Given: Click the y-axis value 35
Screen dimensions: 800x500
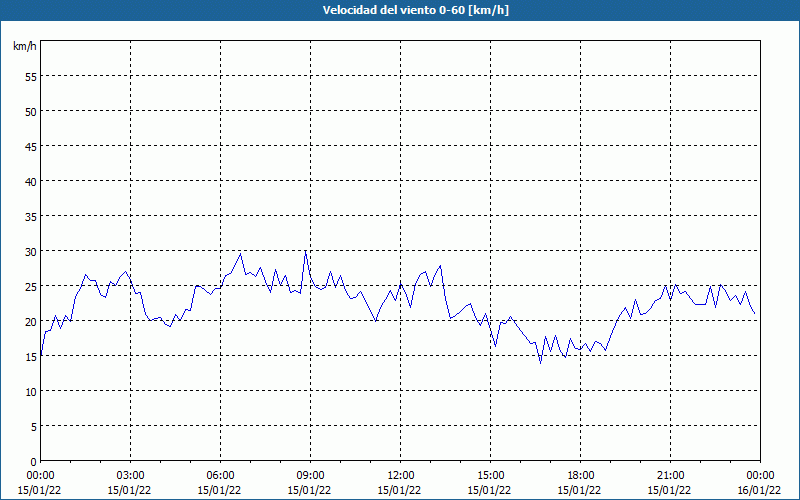Looking at the screenshot, I should point(31,216).
